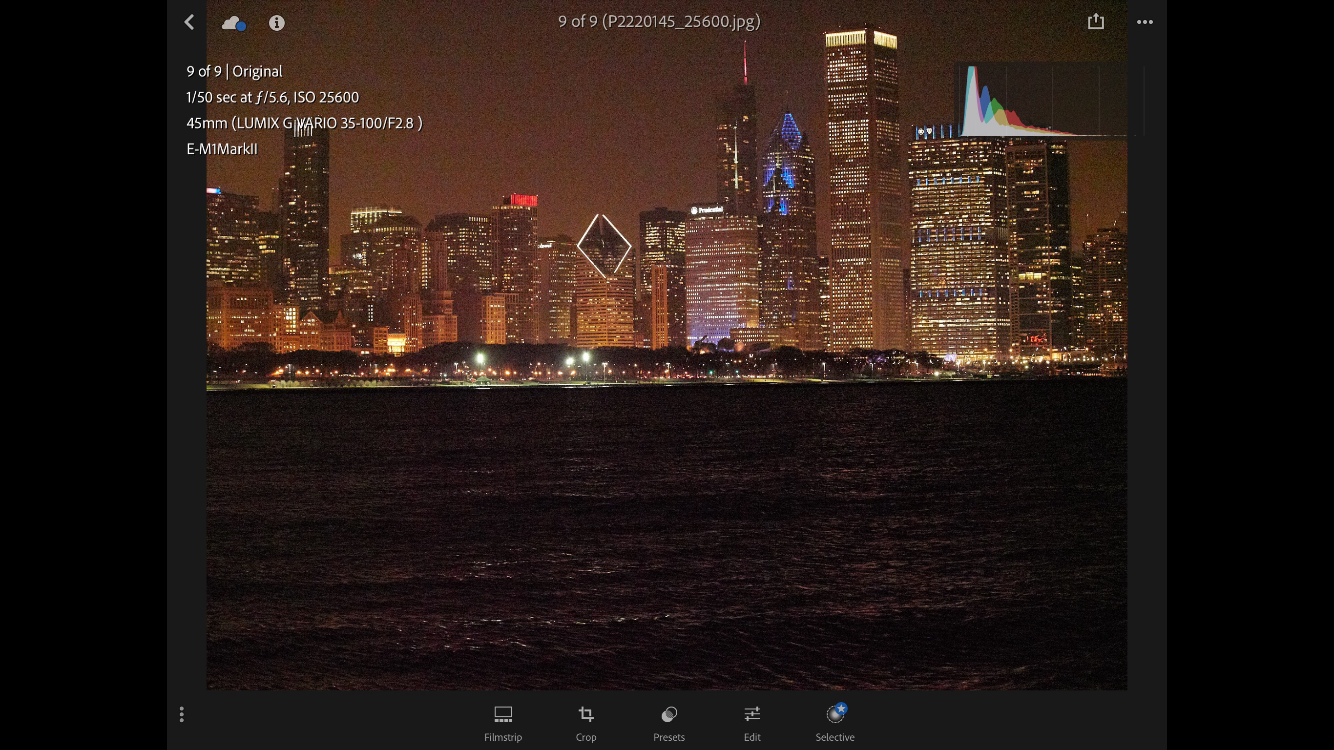
Task: Open the horizontal three-dot more menu
Action: (1145, 22)
